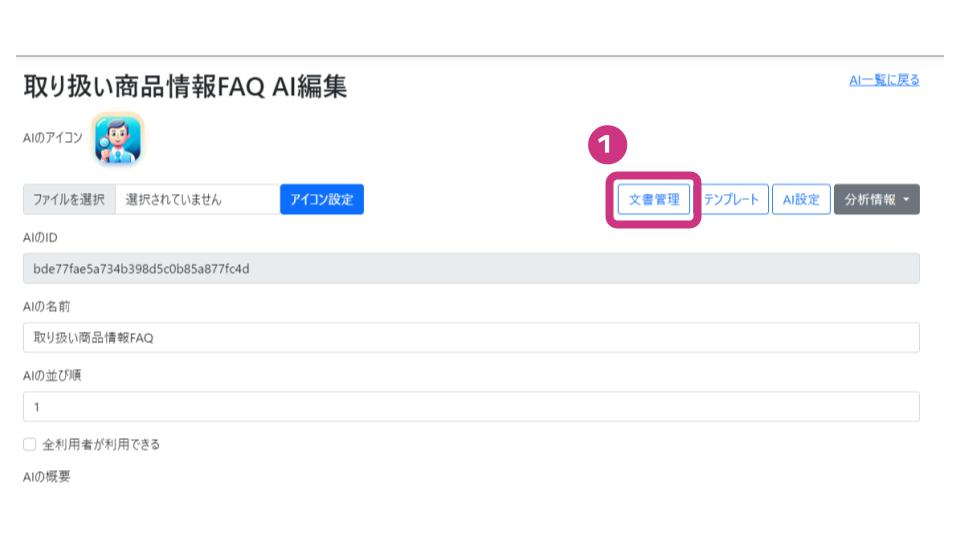Enable the 全利用者が利用できる checkbox
This screenshot has width=960, height=540.
(29, 445)
